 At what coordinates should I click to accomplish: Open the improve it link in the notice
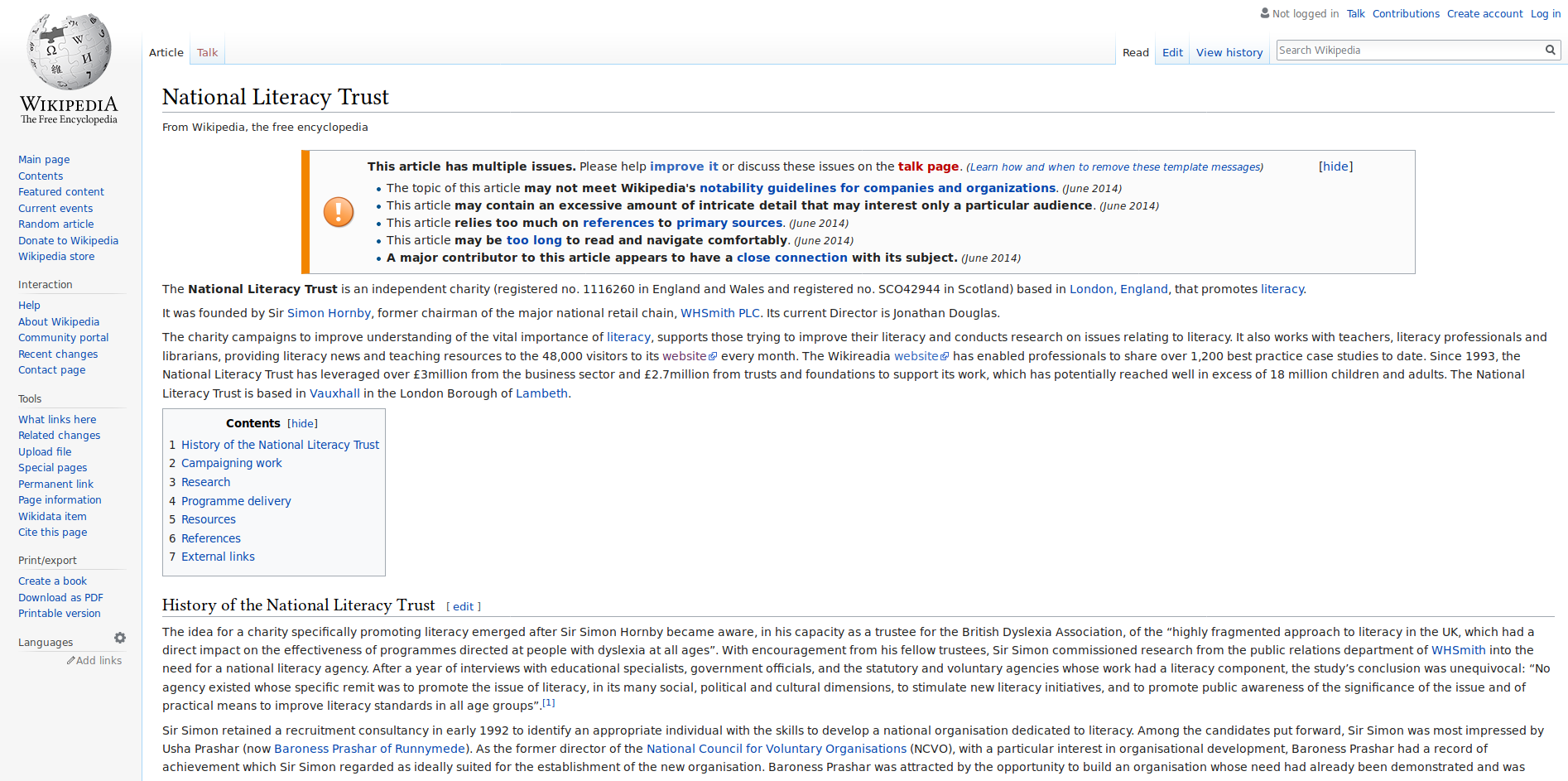[x=684, y=166]
